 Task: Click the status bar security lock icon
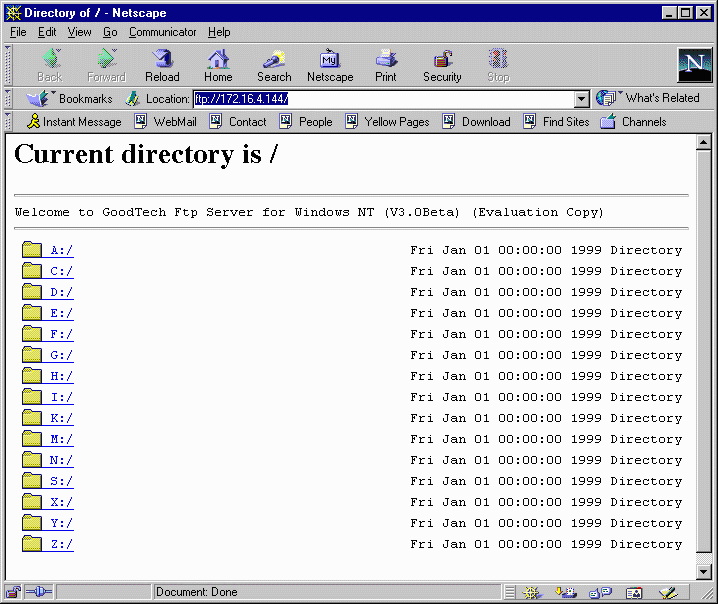(13, 592)
